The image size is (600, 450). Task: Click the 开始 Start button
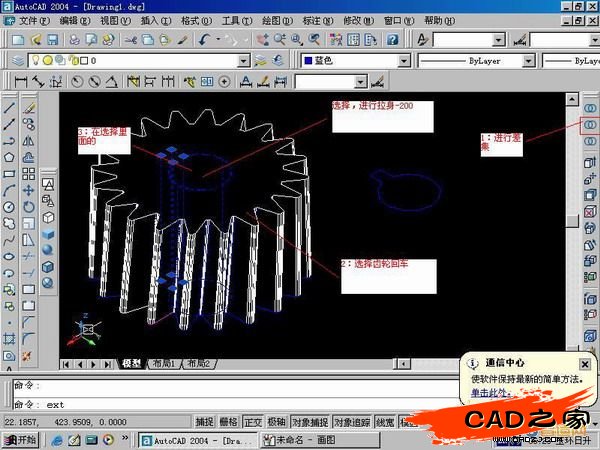point(20,439)
